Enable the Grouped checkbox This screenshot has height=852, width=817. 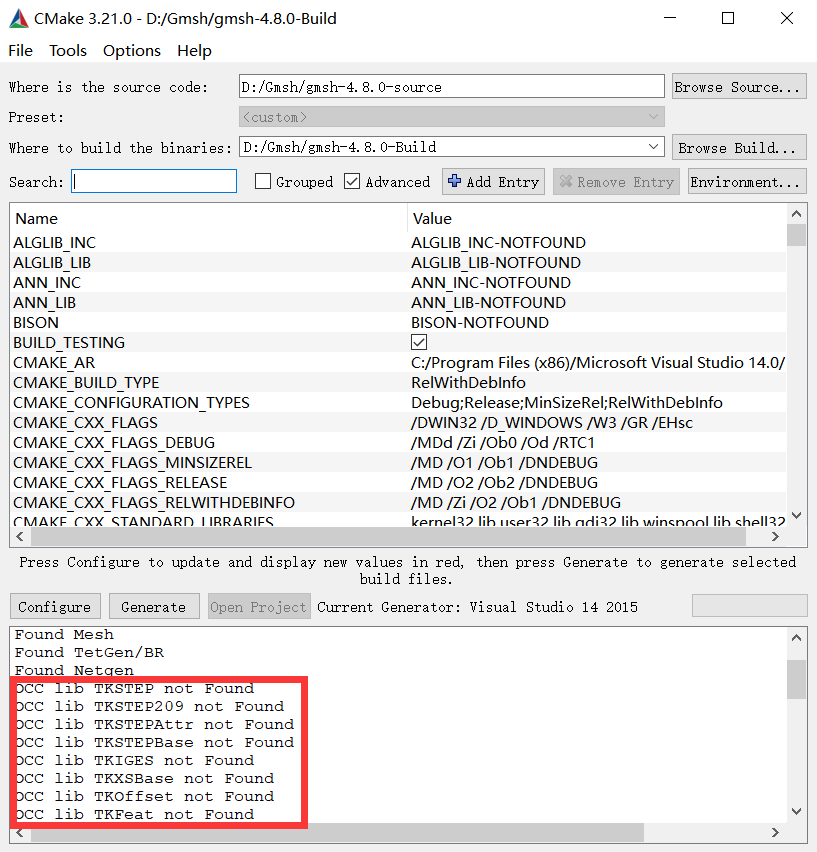[x=263, y=181]
